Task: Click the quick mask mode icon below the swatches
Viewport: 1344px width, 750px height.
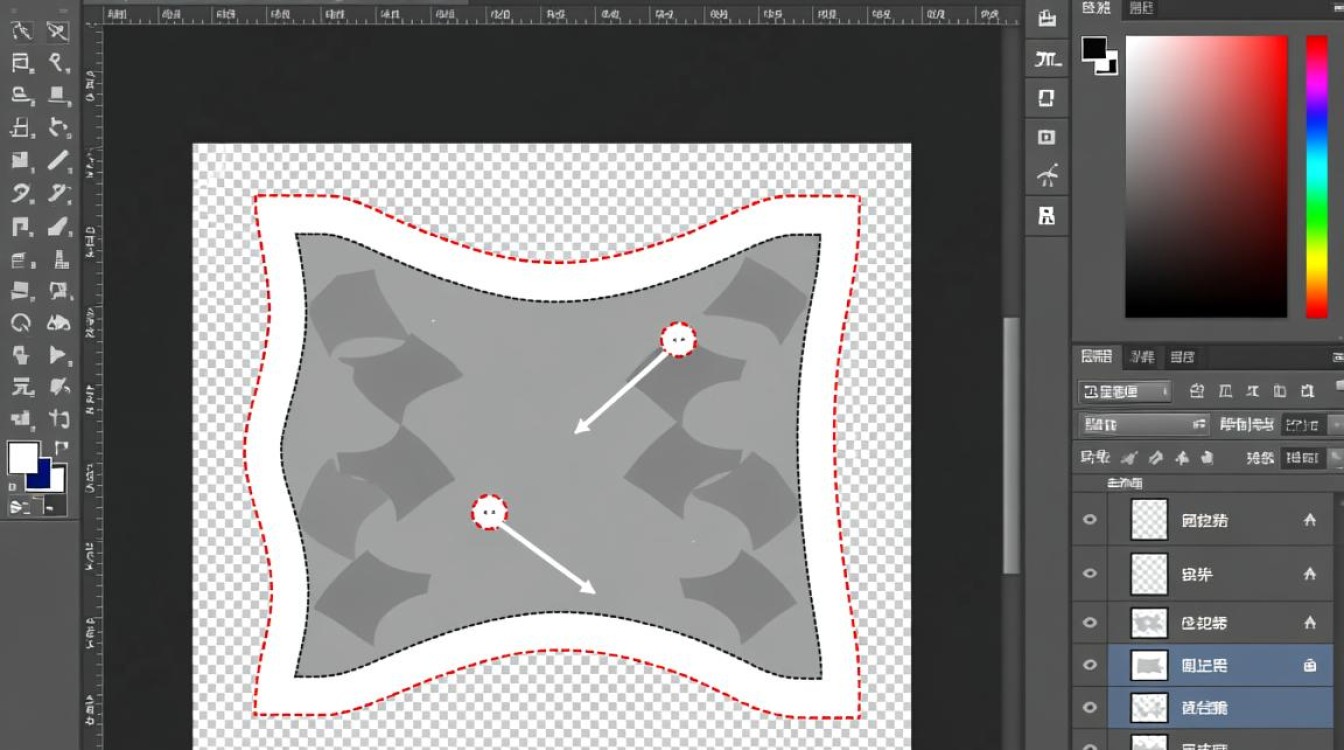Action: pos(20,507)
